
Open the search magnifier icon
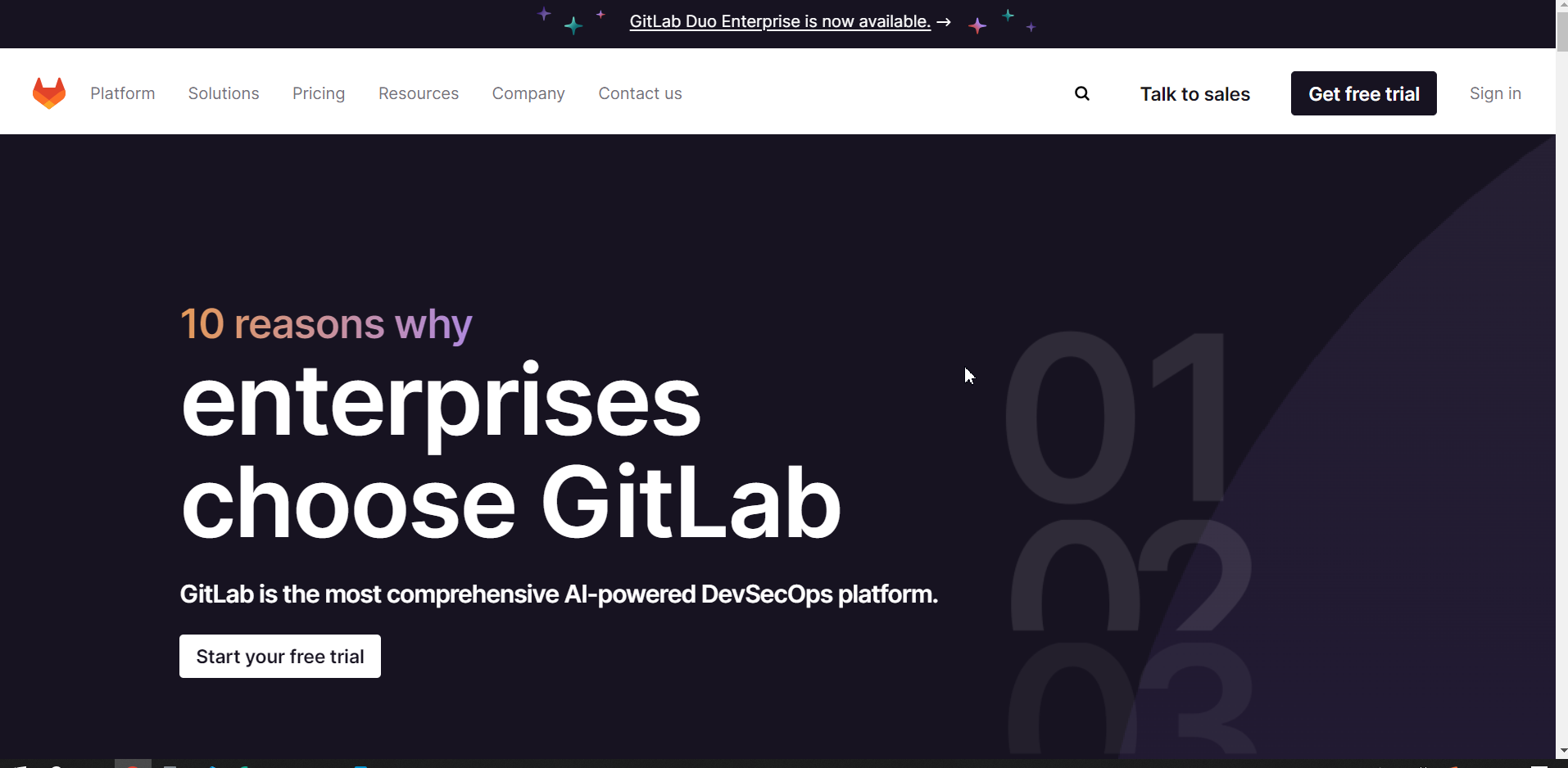tap(1082, 93)
